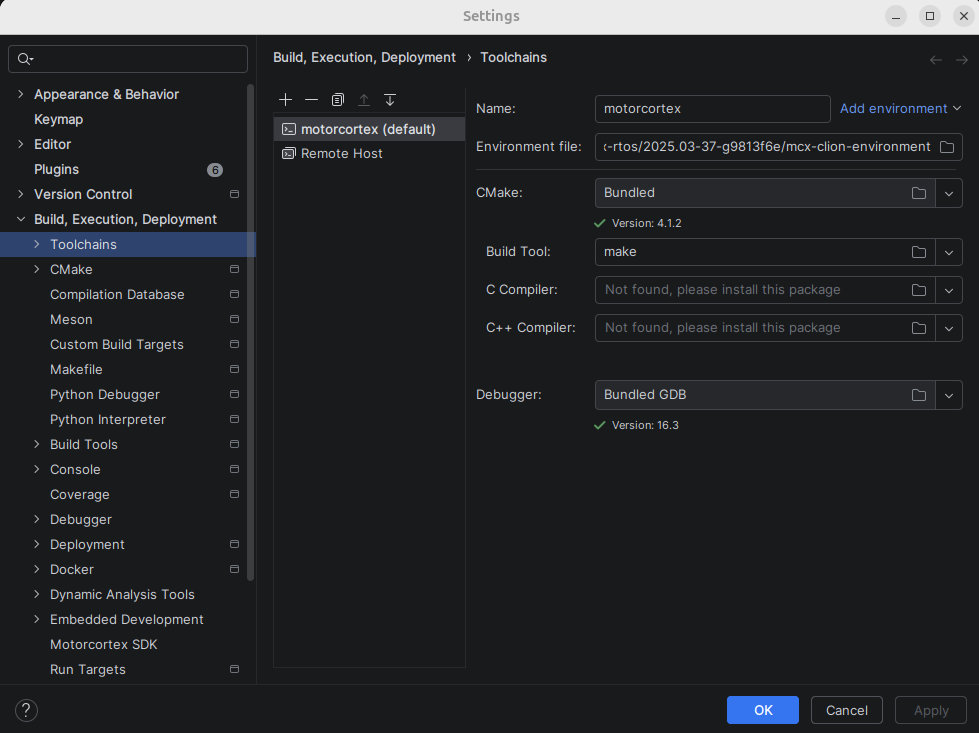
Task: Remove selected toolchain with minus icon
Action: click(312, 100)
